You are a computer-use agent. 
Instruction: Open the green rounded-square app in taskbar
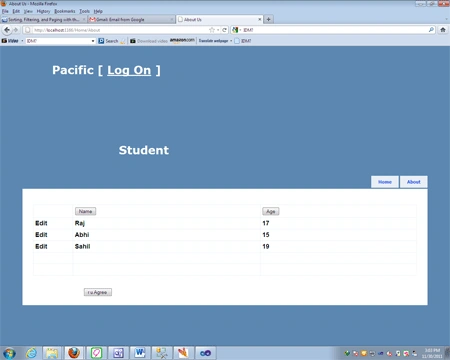96,353
